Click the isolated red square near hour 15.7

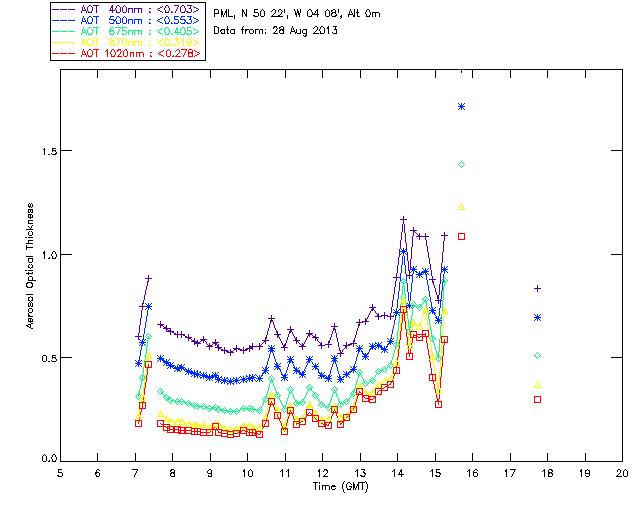click(x=462, y=237)
